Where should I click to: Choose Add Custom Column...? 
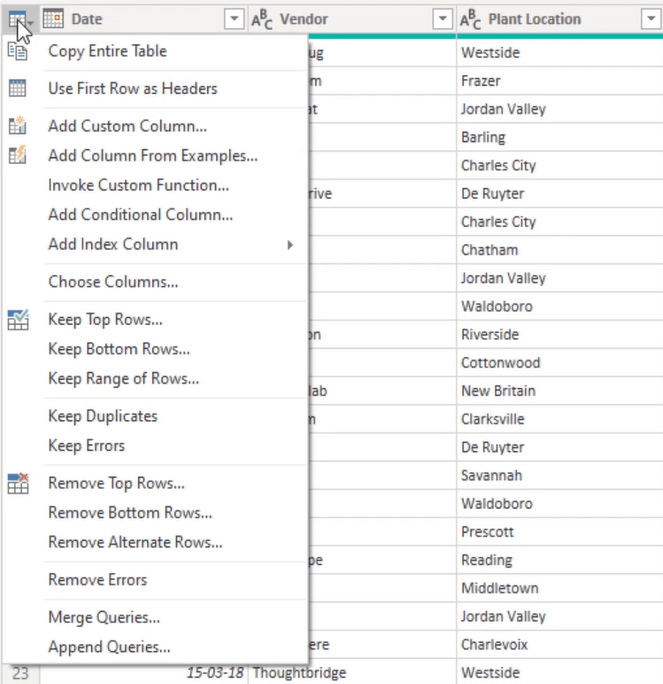pyautogui.click(x=155, y=126)
